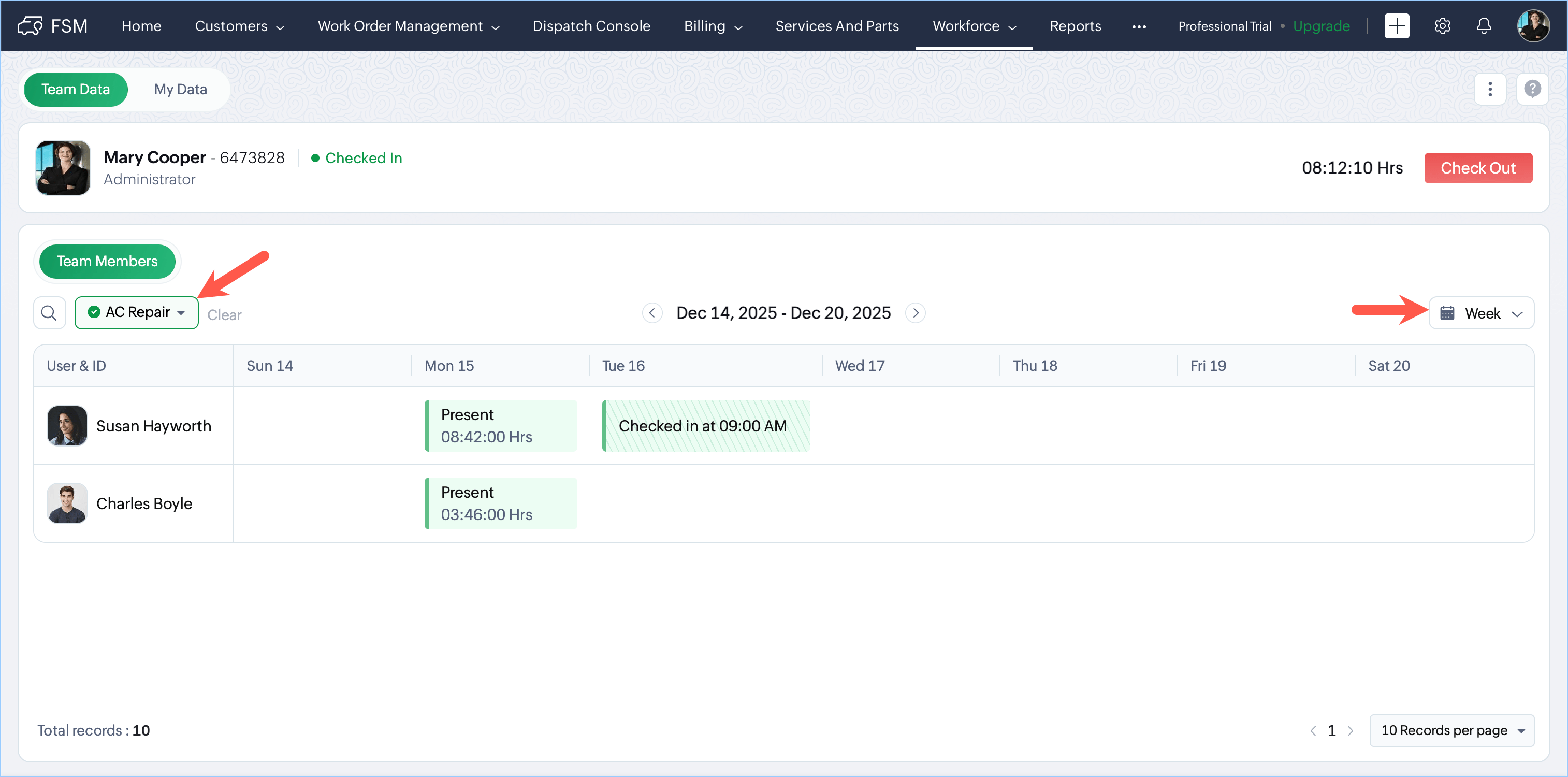Click the FSM logo icon
The image size is (1568, 777).
click(x=30, y=25)
